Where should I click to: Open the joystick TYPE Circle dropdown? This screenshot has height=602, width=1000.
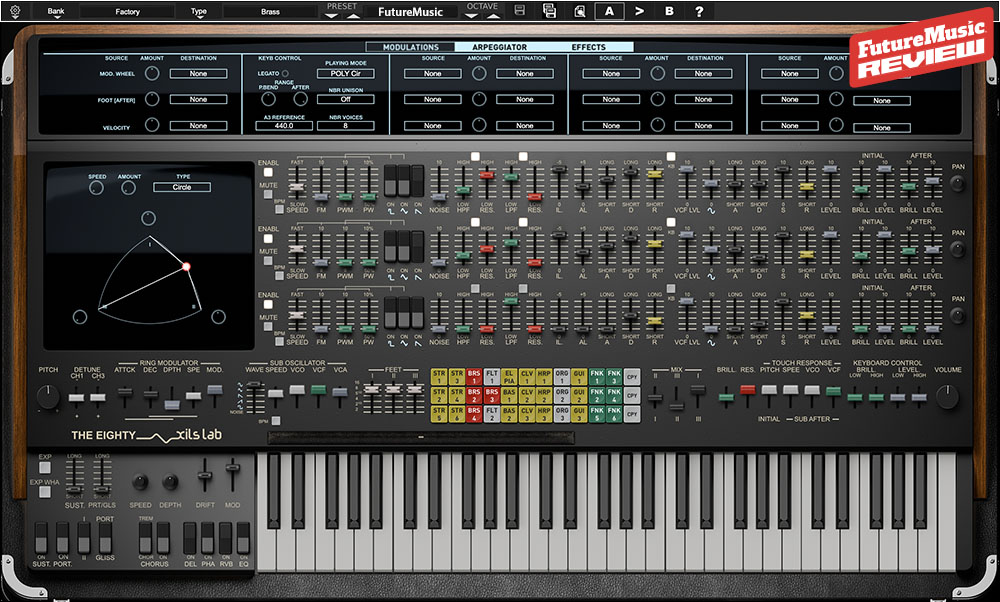coord(182,187)
